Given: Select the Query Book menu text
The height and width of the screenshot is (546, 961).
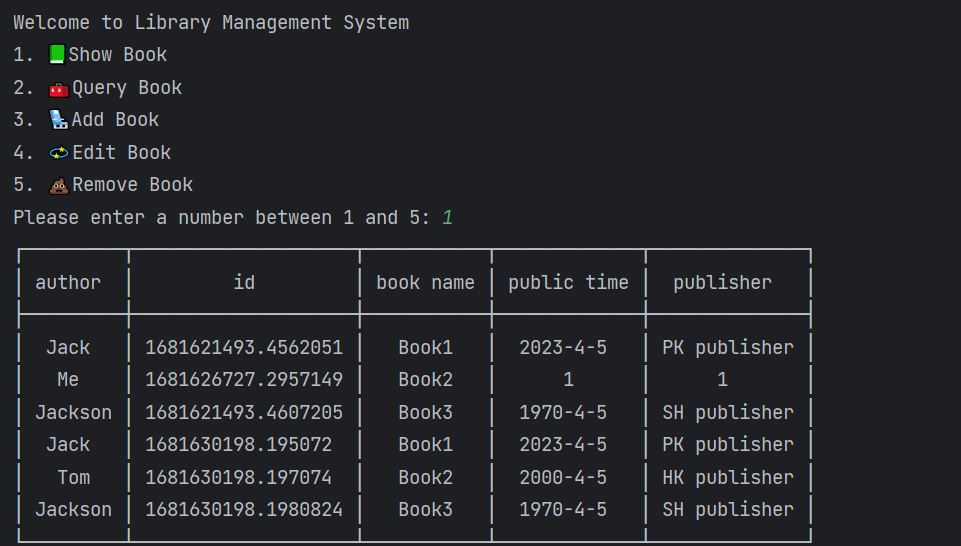Looking at the screenshot, I should coord(127,88).
